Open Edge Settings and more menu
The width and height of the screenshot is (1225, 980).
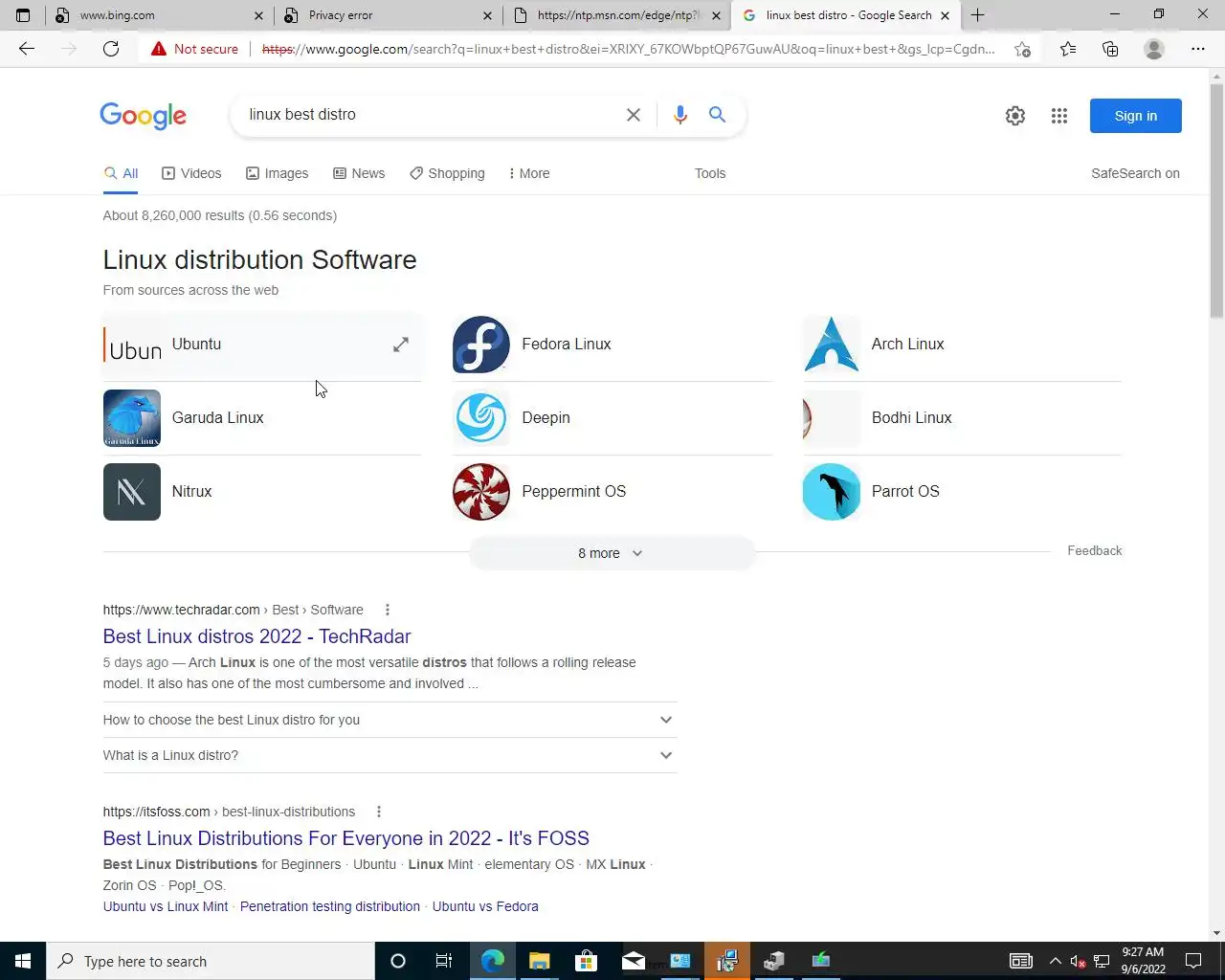pyautogui.click(x=1198, y=49)
